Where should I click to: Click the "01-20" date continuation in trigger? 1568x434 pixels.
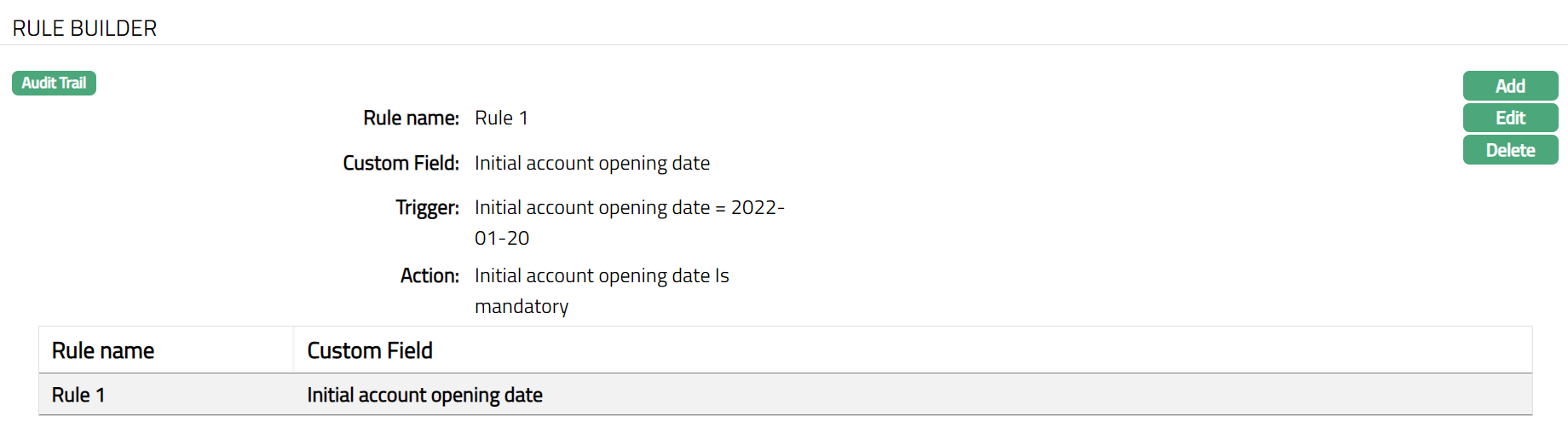(502, 238)
